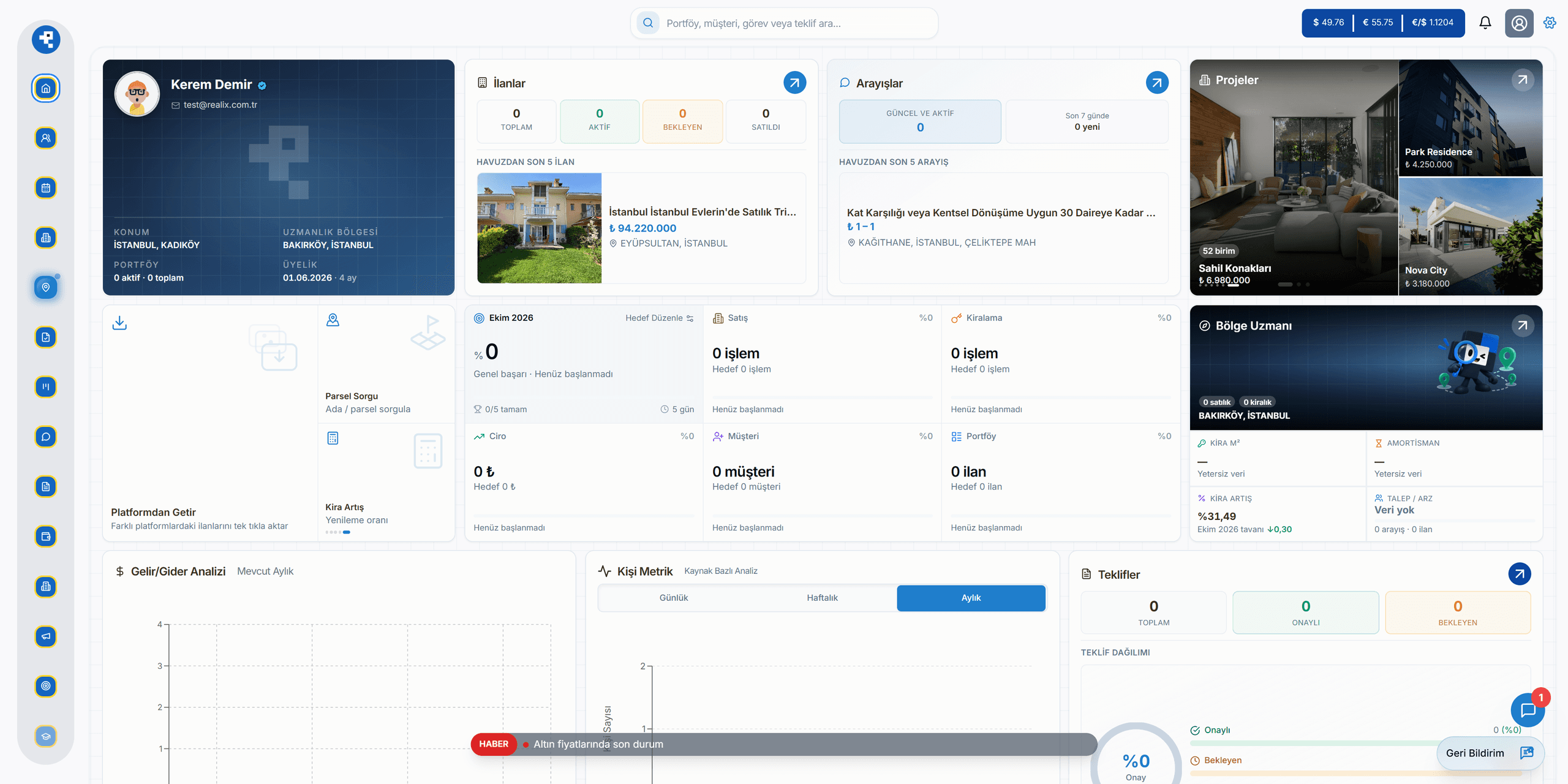Screen dimensions: 1568x784
Task: Open the Parsel Sorgu card
Action: (x=386, y=364)
